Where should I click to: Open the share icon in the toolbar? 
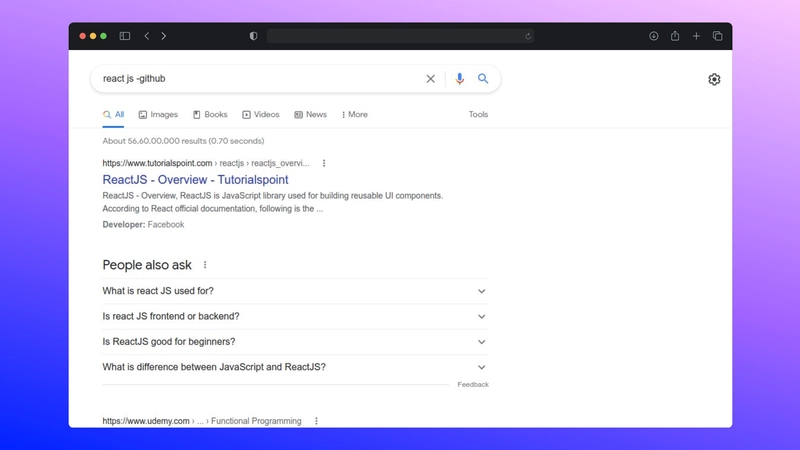pos(674,36)
